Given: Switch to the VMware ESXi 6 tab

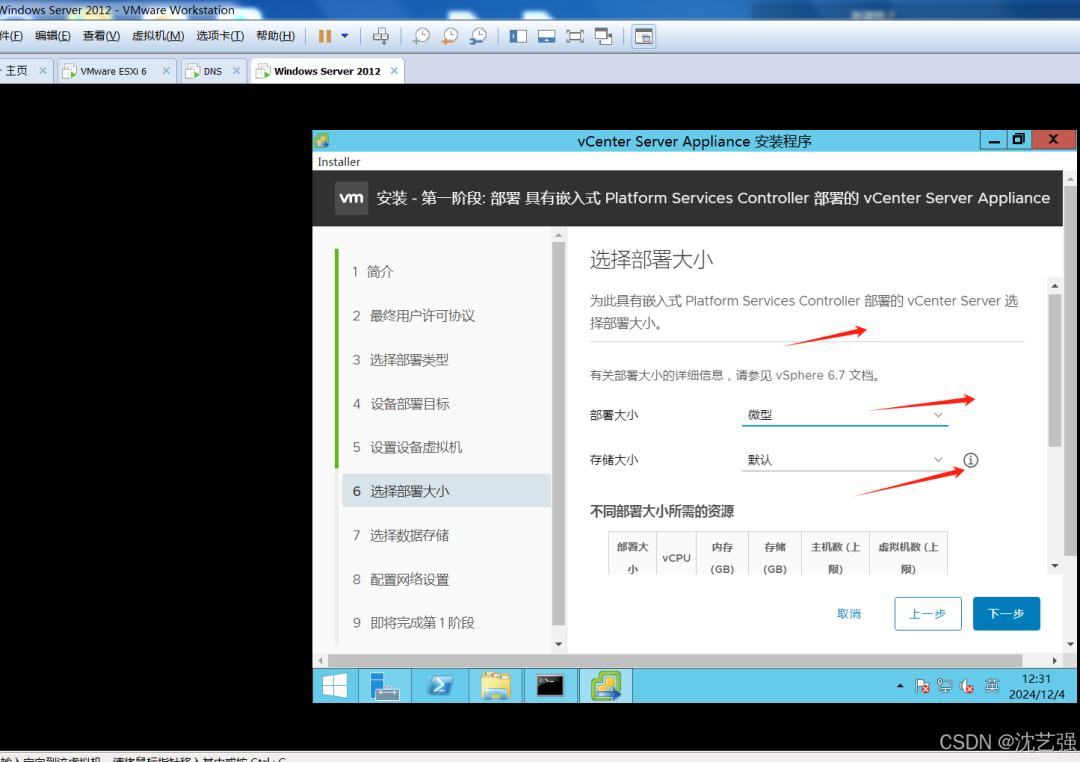Looking at the screenshot, I should 113,71.
